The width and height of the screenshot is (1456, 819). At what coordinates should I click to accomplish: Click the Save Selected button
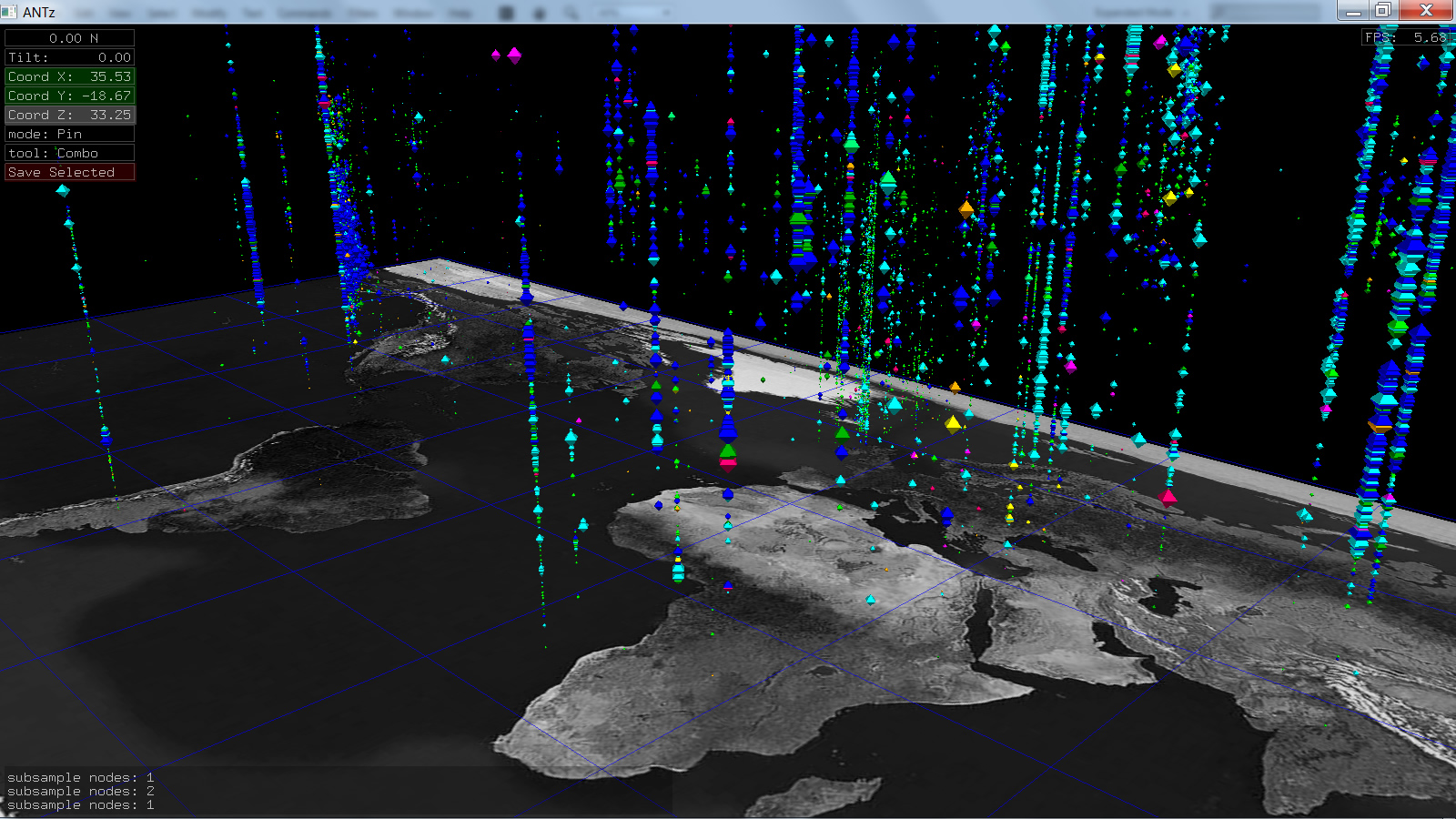[x=69, y=172]
